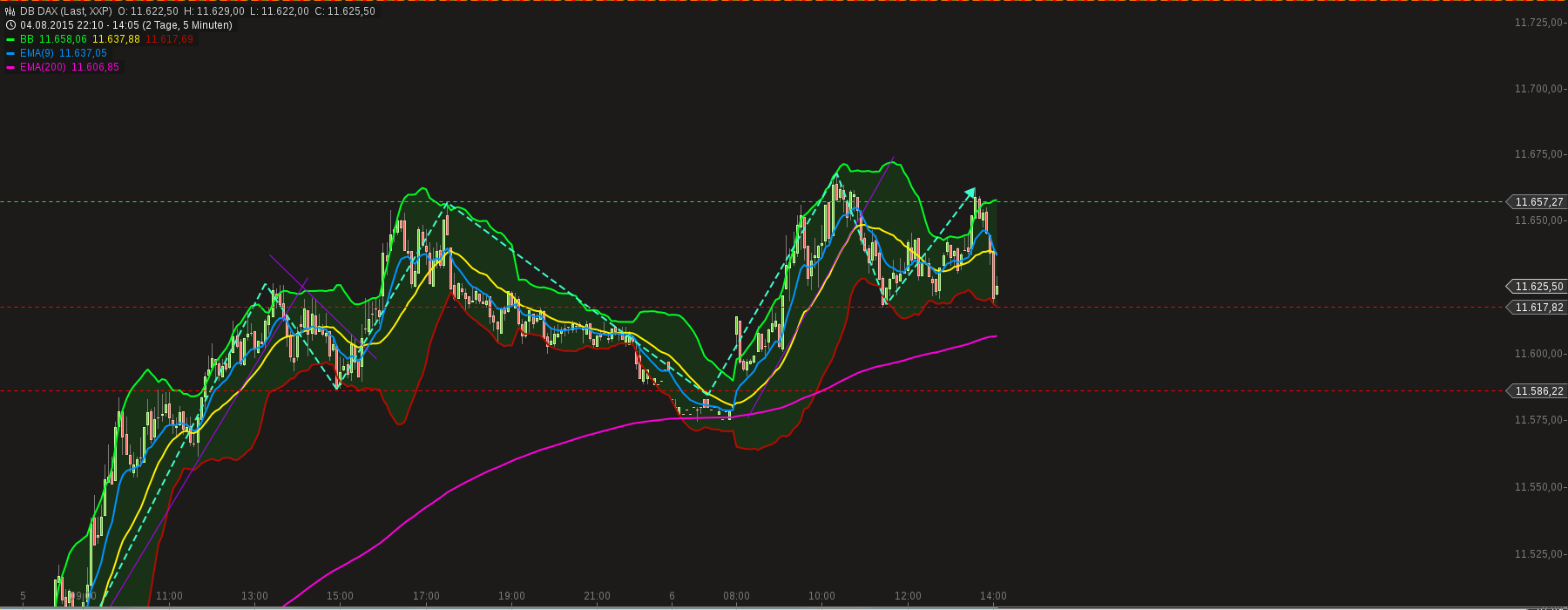Click the 19:00 time axis label
The image size is (1568, 610).
pos(511,596)
